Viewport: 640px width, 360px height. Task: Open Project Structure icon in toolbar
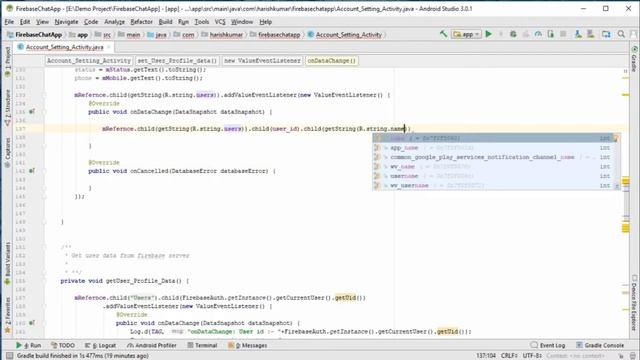(606, 34)
